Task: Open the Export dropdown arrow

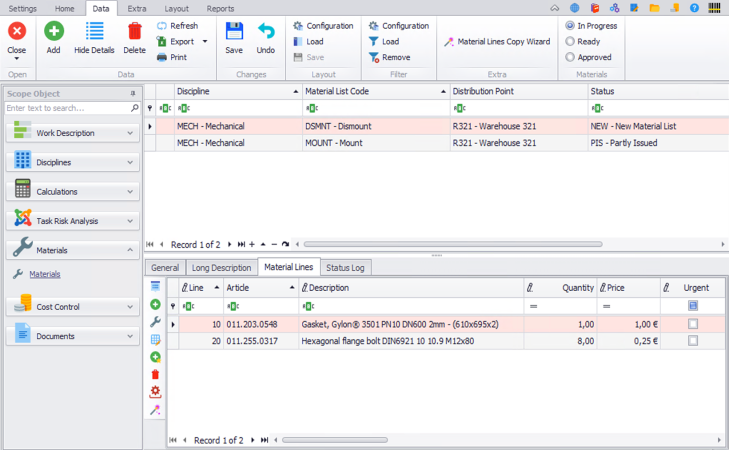Action: pos(205,42)
